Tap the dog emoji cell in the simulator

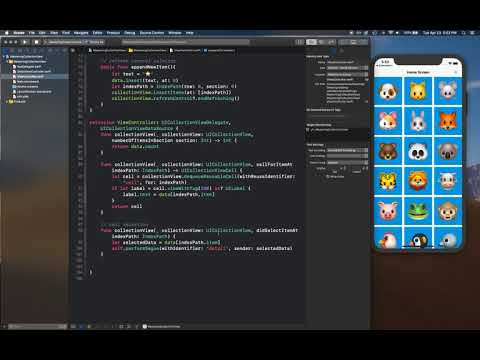coord(388,91)
